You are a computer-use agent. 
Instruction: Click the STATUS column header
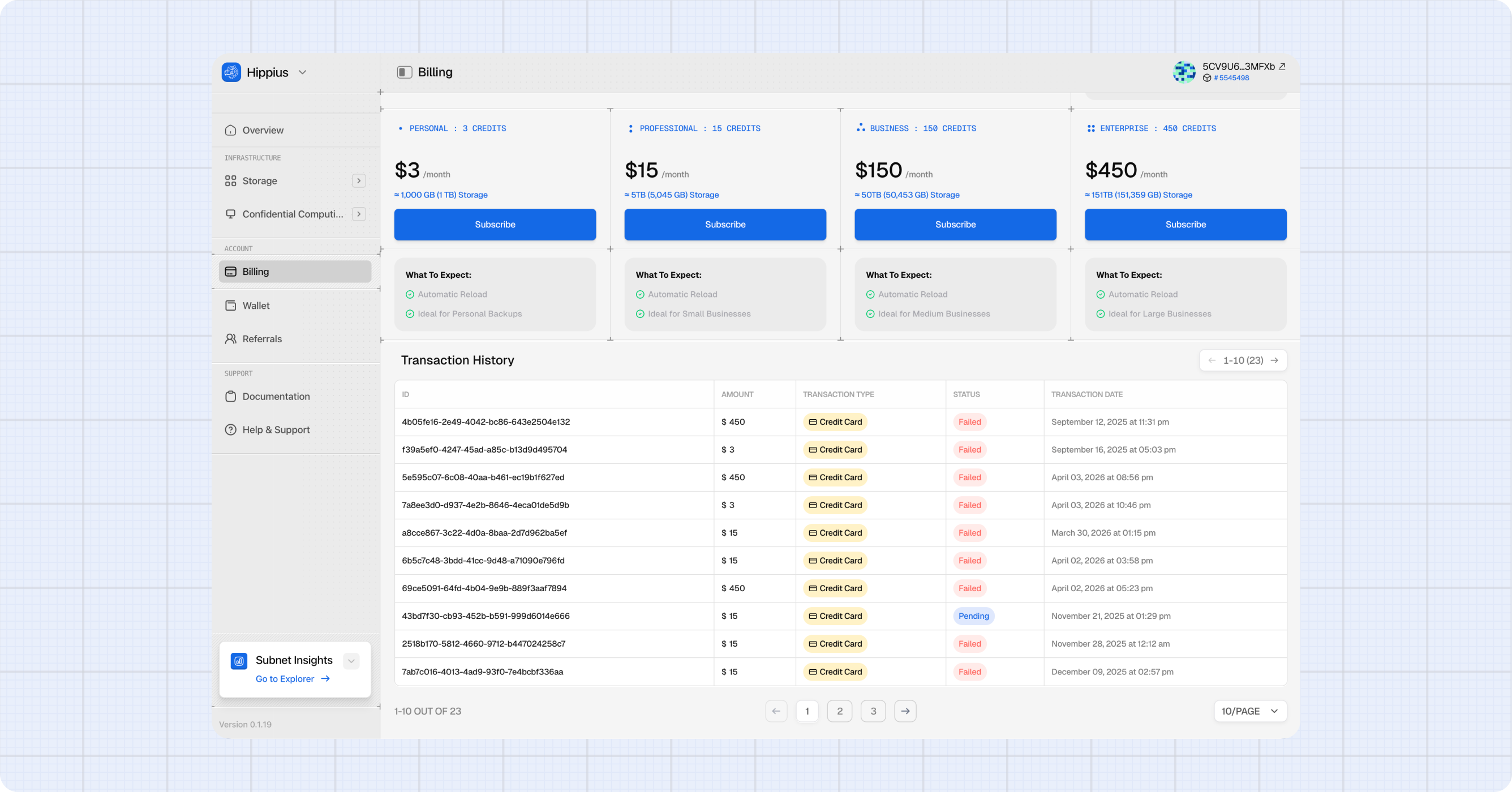966,395
